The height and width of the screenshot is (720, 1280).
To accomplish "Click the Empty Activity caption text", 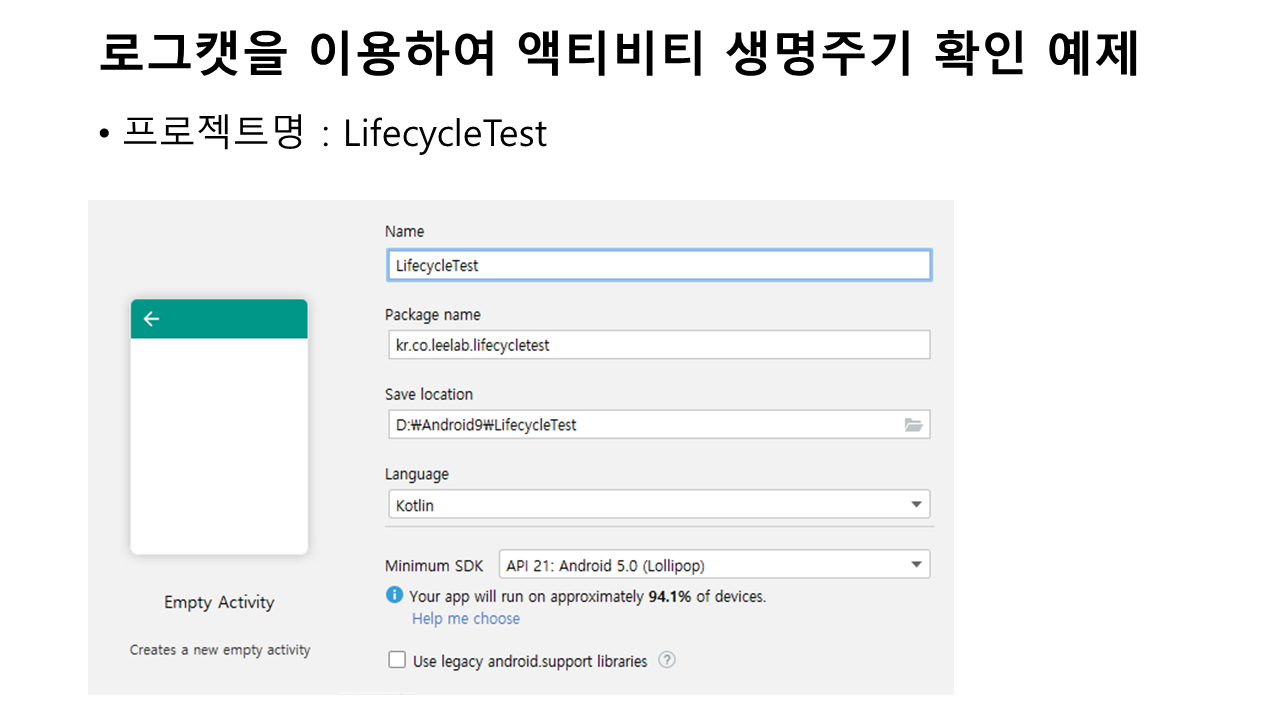I will click(x=219, y=602).
